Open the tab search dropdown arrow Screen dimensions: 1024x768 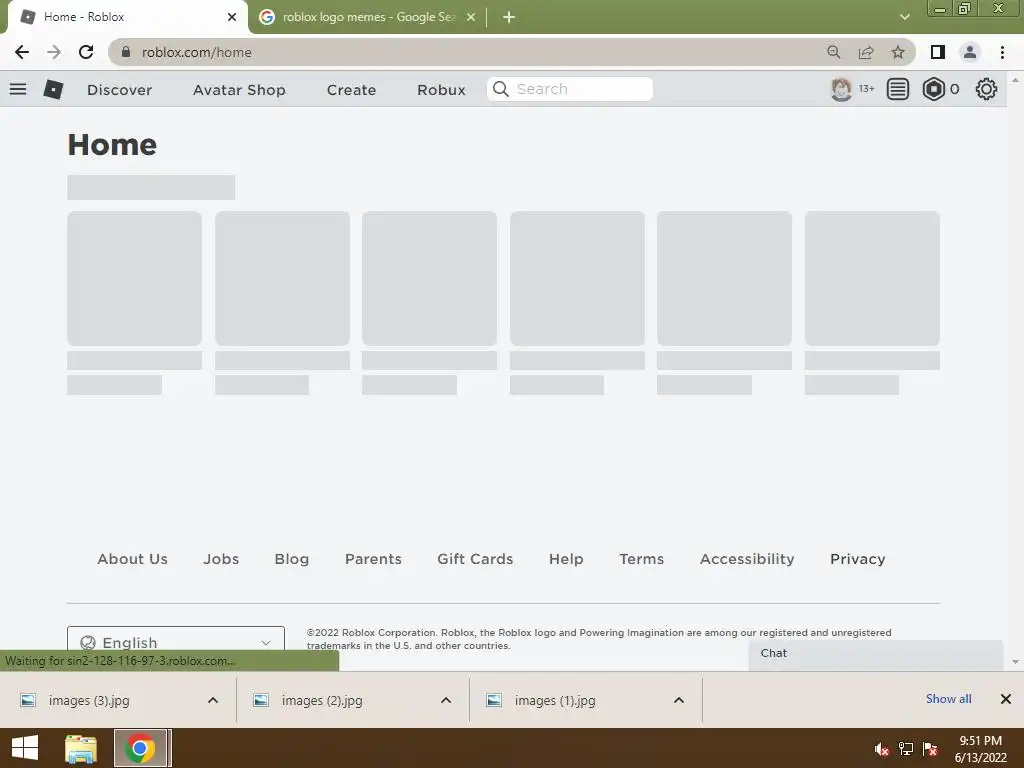click(904, 17)
